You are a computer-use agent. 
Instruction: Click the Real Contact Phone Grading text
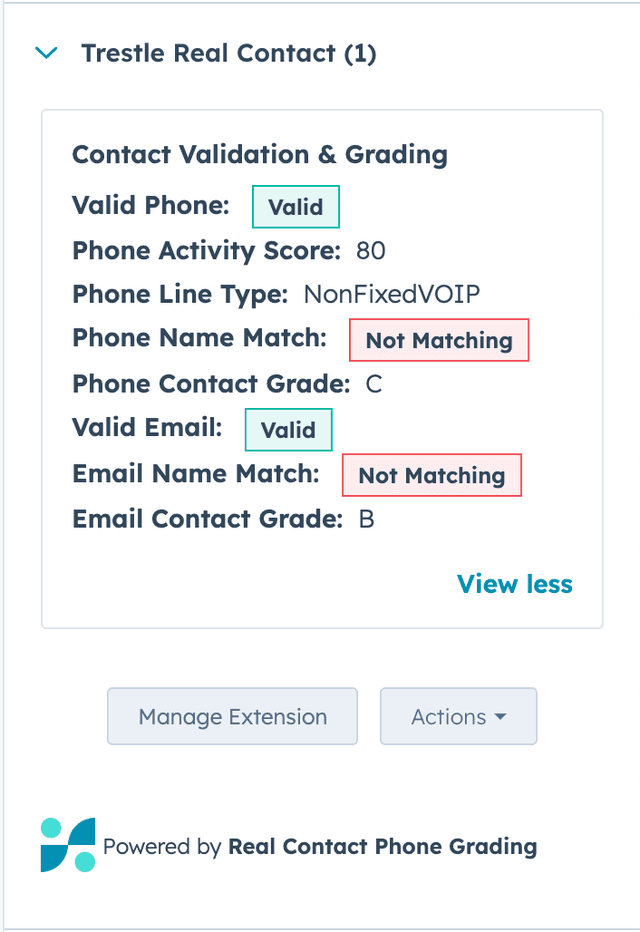pyautogui.click(x=382, y=847)
